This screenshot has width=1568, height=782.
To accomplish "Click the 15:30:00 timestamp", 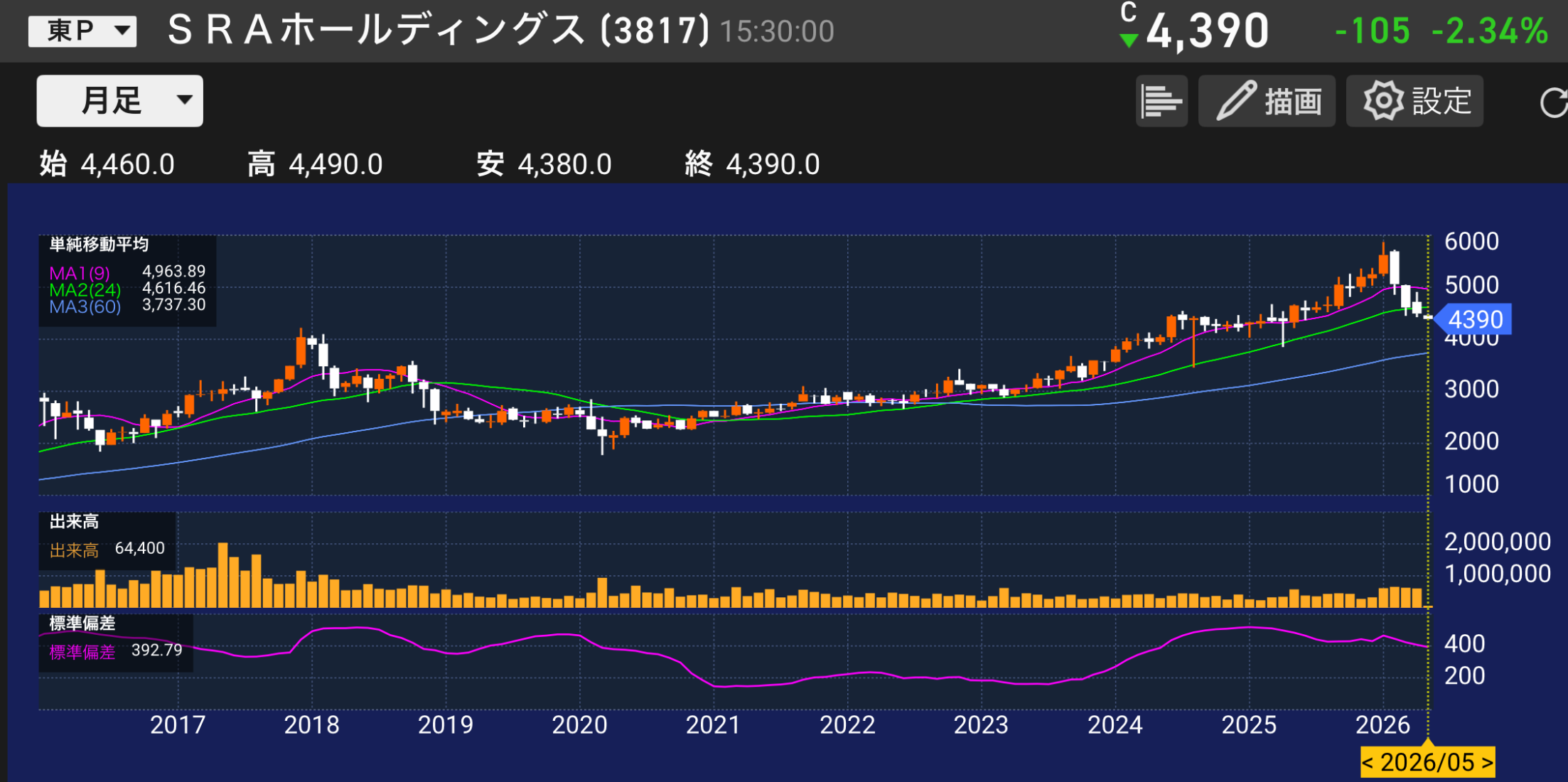I will (777, 32).
